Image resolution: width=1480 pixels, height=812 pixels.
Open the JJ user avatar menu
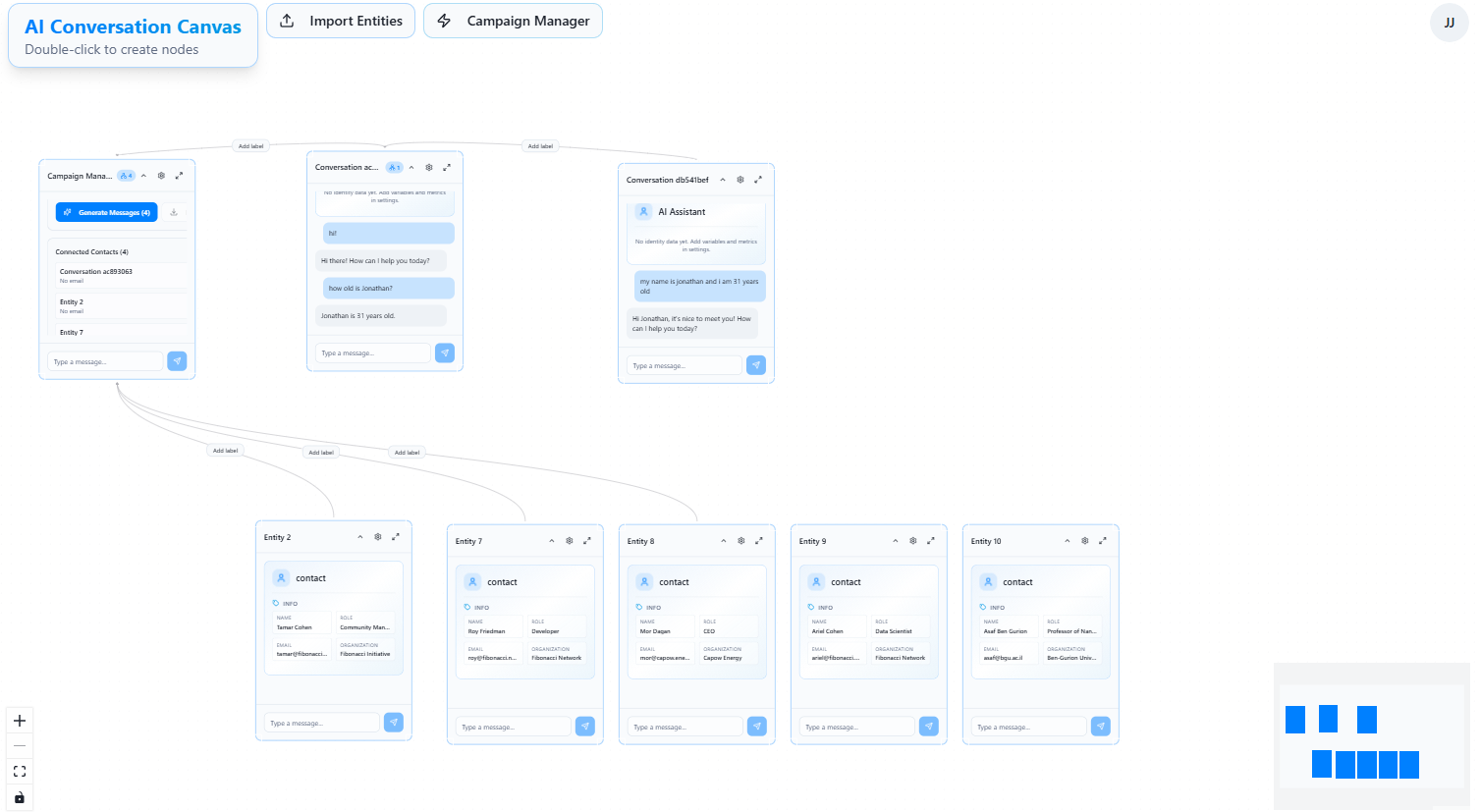tap(1449, 23)
